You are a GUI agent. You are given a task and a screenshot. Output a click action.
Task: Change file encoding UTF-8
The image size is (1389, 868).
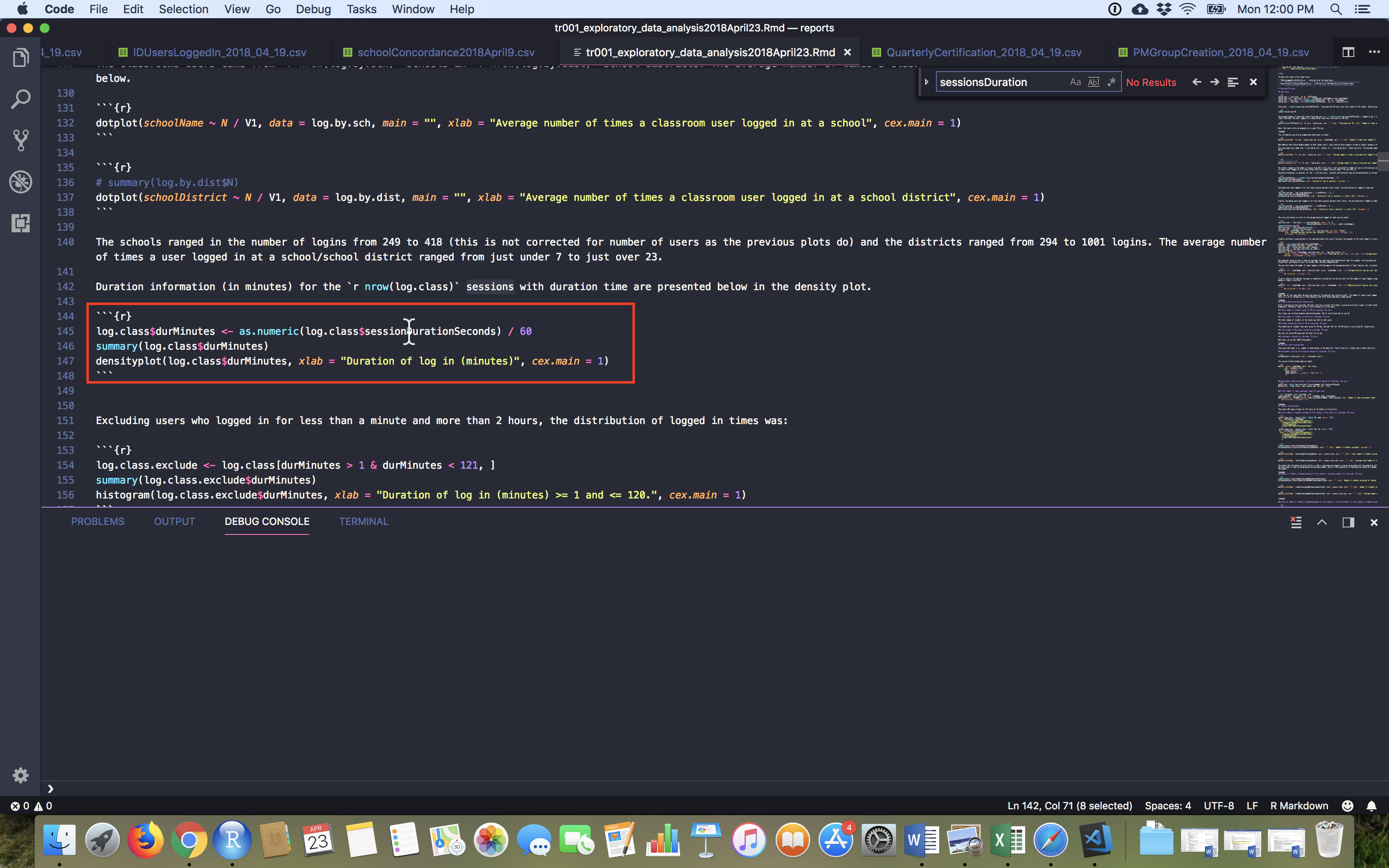click(1219, 806)
